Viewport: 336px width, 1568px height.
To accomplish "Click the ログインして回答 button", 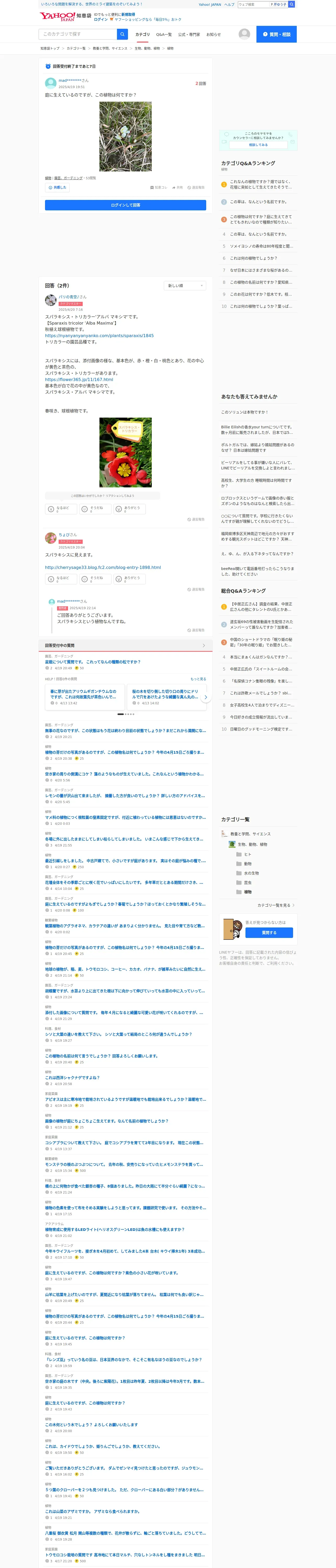I will (x=126, y=205).
